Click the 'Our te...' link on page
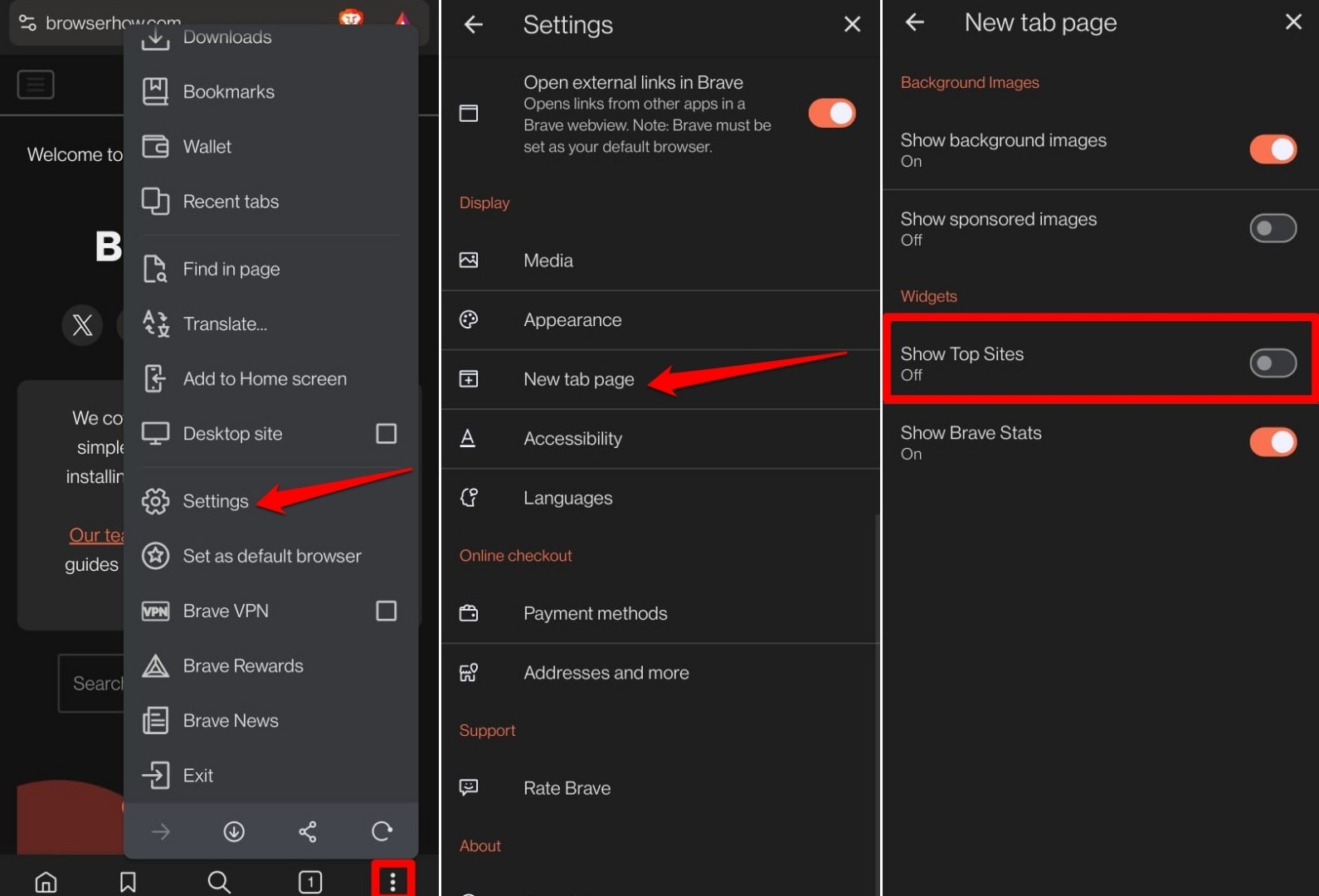 coord(96,535)
